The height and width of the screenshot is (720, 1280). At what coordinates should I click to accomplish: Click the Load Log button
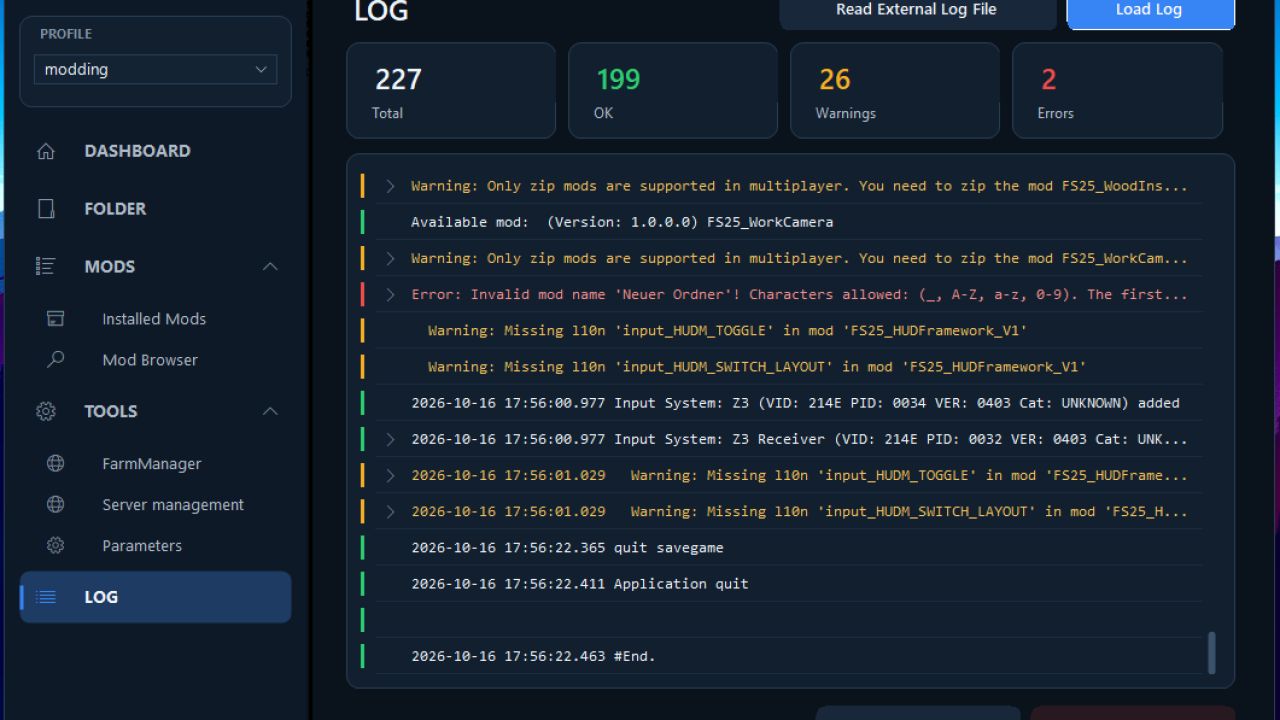(1149, 12)
